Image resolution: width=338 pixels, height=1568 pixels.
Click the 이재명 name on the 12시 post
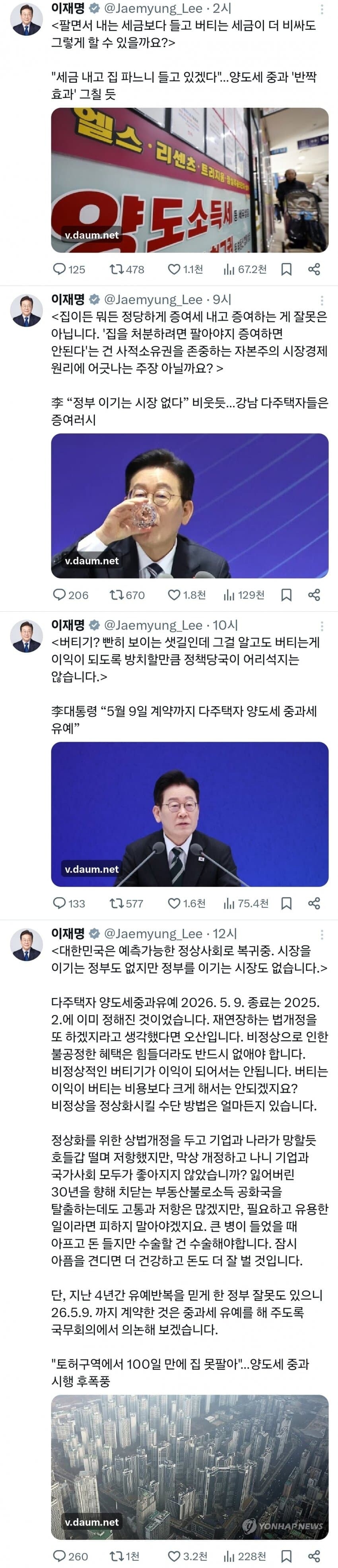(x=68, y=934)
